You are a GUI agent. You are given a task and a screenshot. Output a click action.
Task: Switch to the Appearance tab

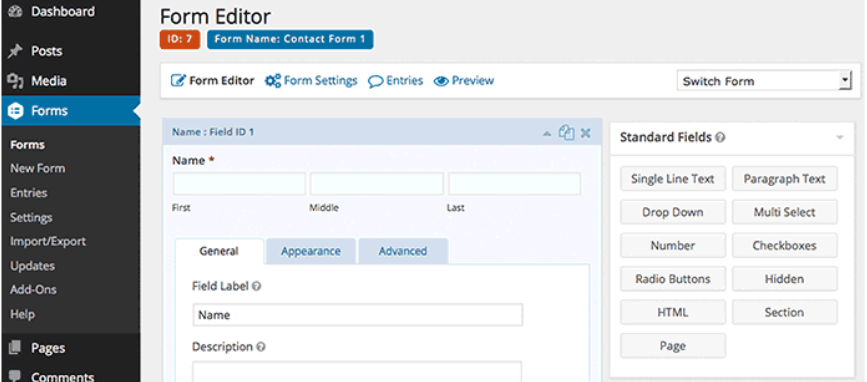311,251
